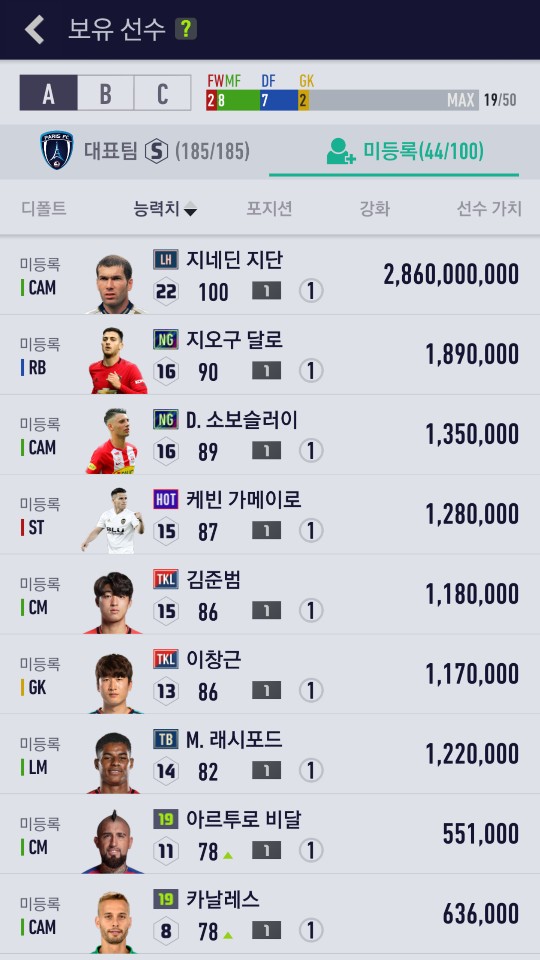Select squad slot A

pyautogui.click(x=48, y=93)
